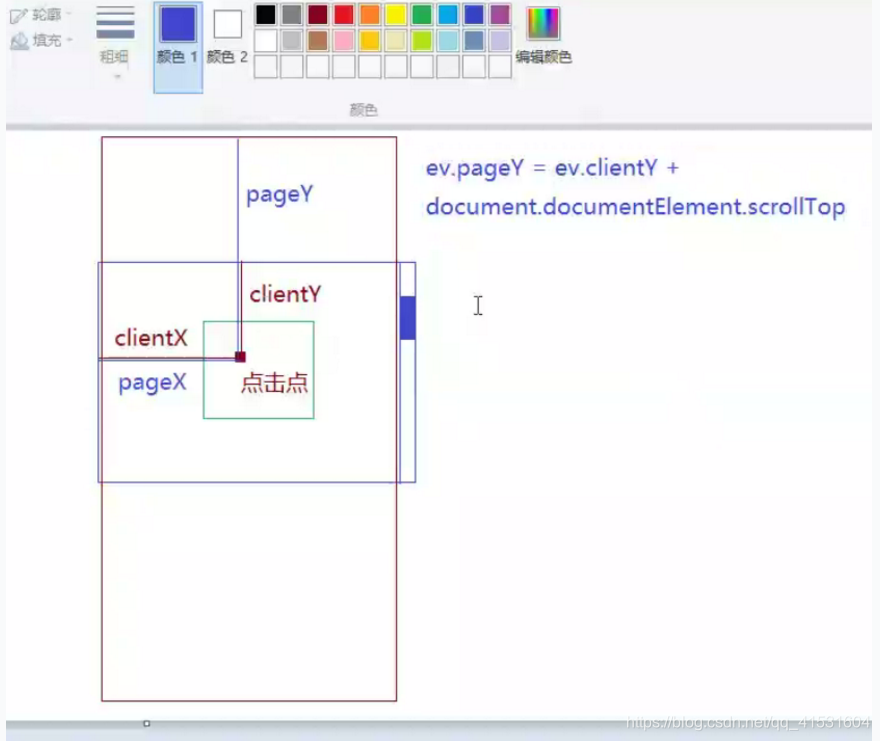The height and width of the screenshot is (741, 880).
Task: Open the outline (轮廓) shape option
Action: pyautogui.click(x=41, y=15)
